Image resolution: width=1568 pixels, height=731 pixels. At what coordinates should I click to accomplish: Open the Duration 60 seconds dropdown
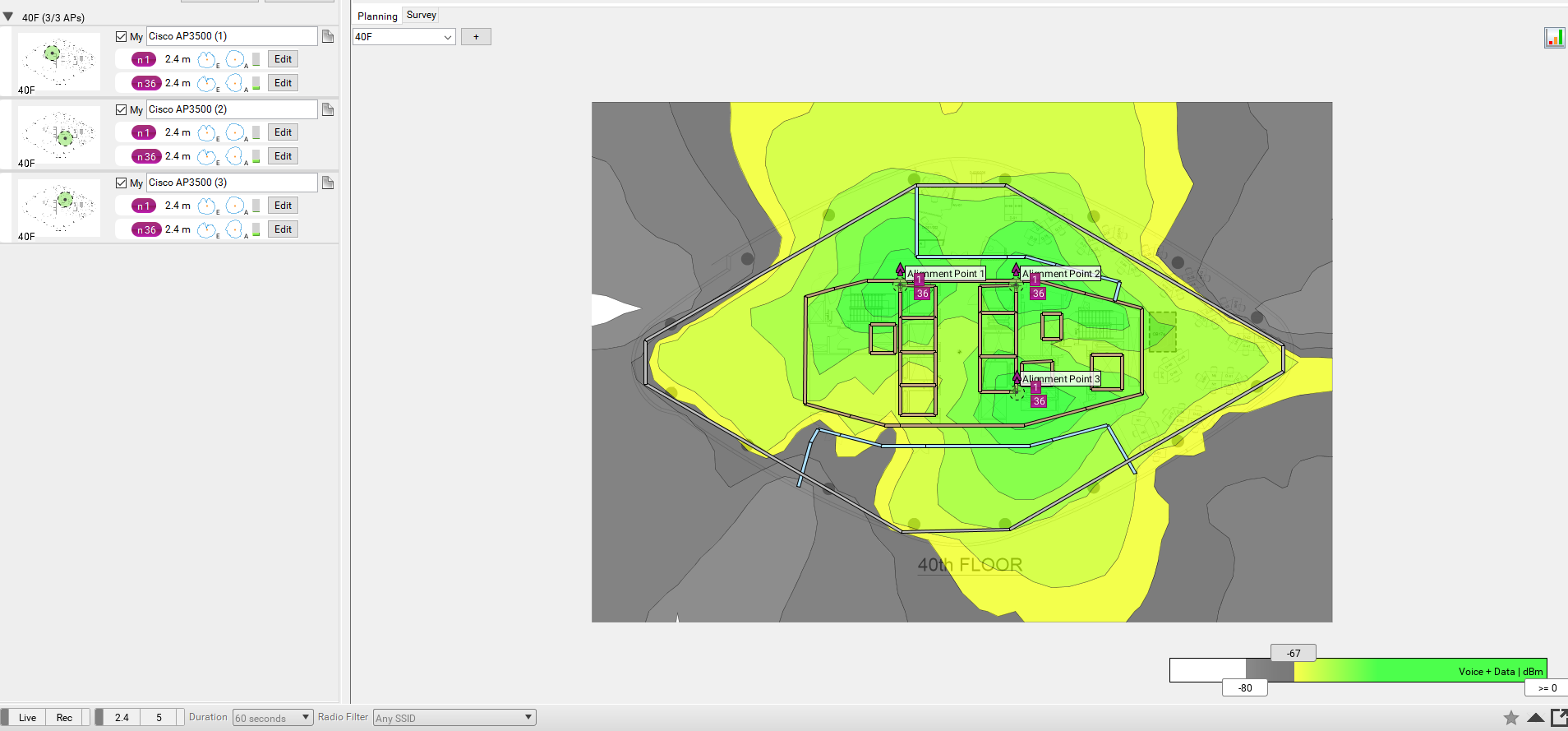(273, 718)
